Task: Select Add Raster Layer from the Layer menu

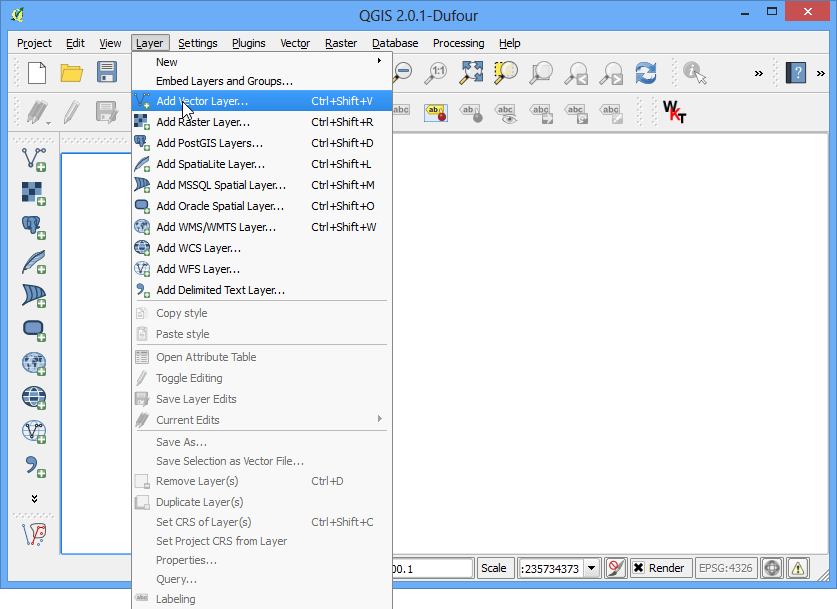Action: tap(208, 122)
